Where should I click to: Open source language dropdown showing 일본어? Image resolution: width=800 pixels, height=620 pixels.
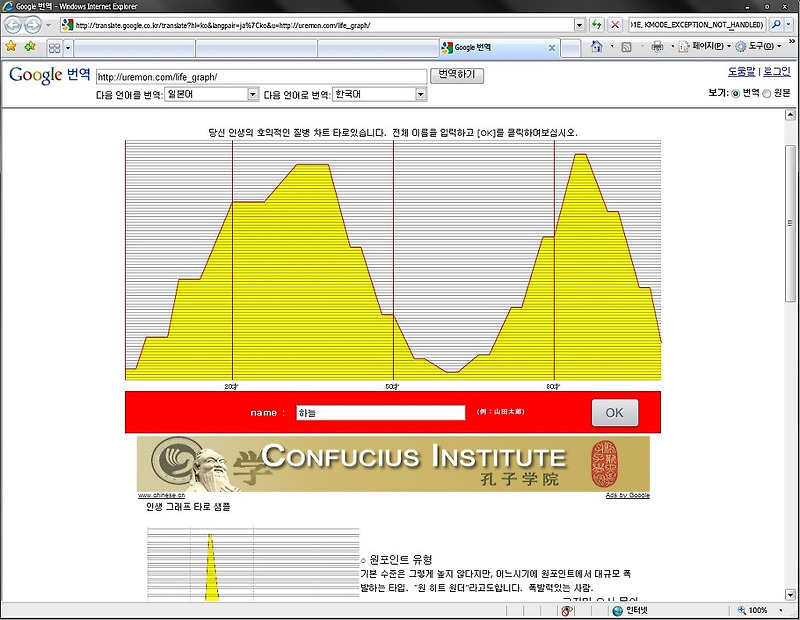point(211,94)
